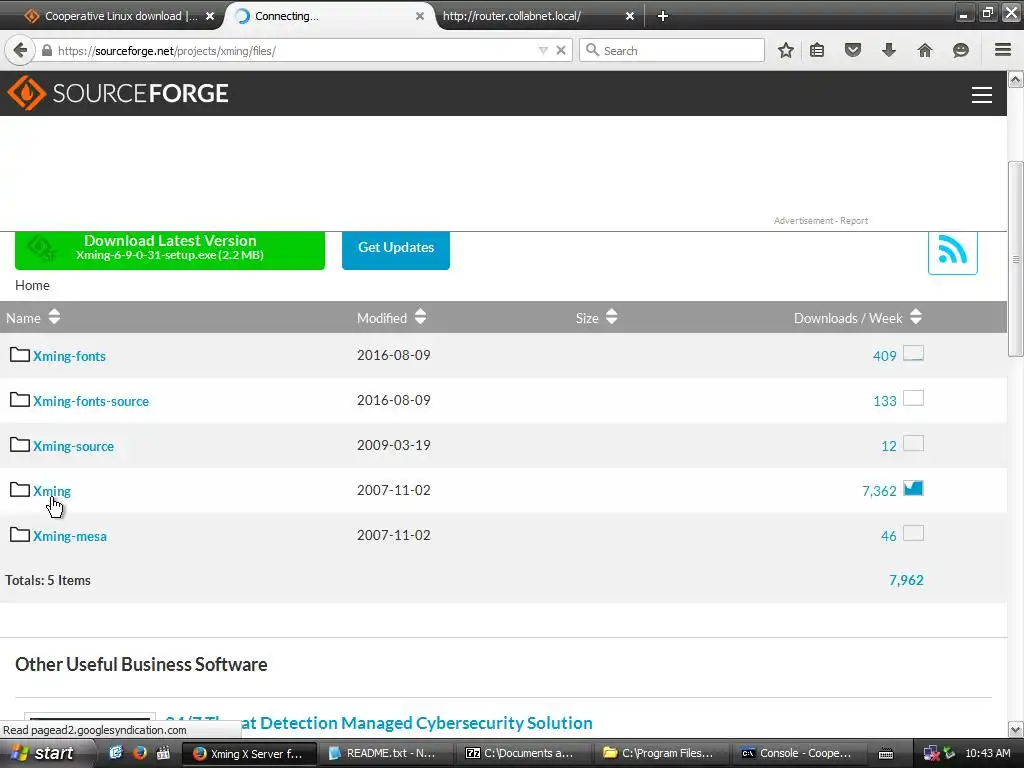1024x768 pixels.
Task: Open the Xming-mesa folder link
Action: tap(70, 536)
